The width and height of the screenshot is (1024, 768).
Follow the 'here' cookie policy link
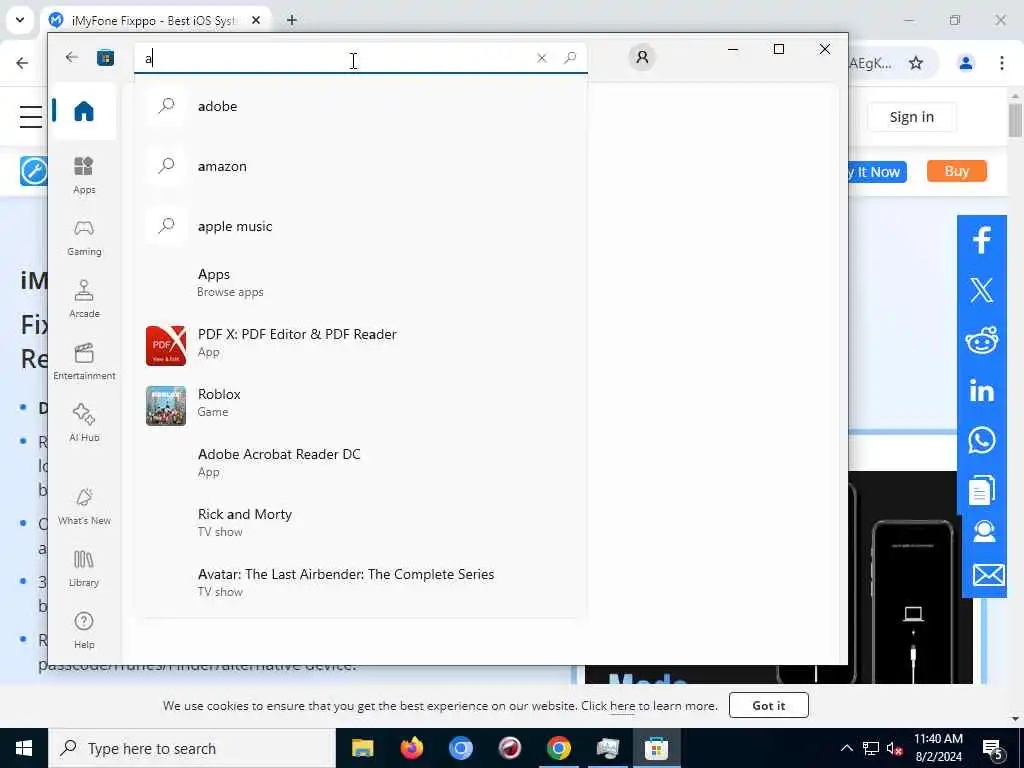click(622, 706)
